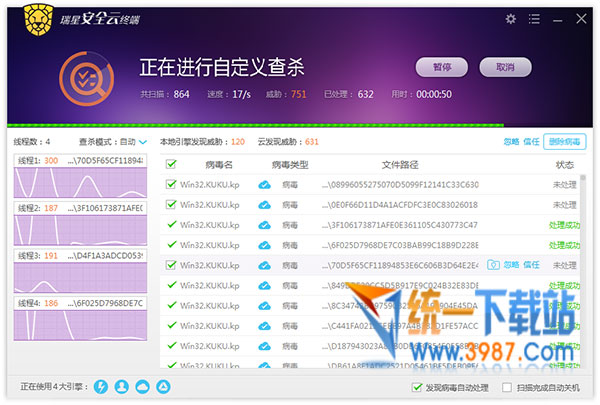Click the cloud engine icon at bottom

coord(144,387)
